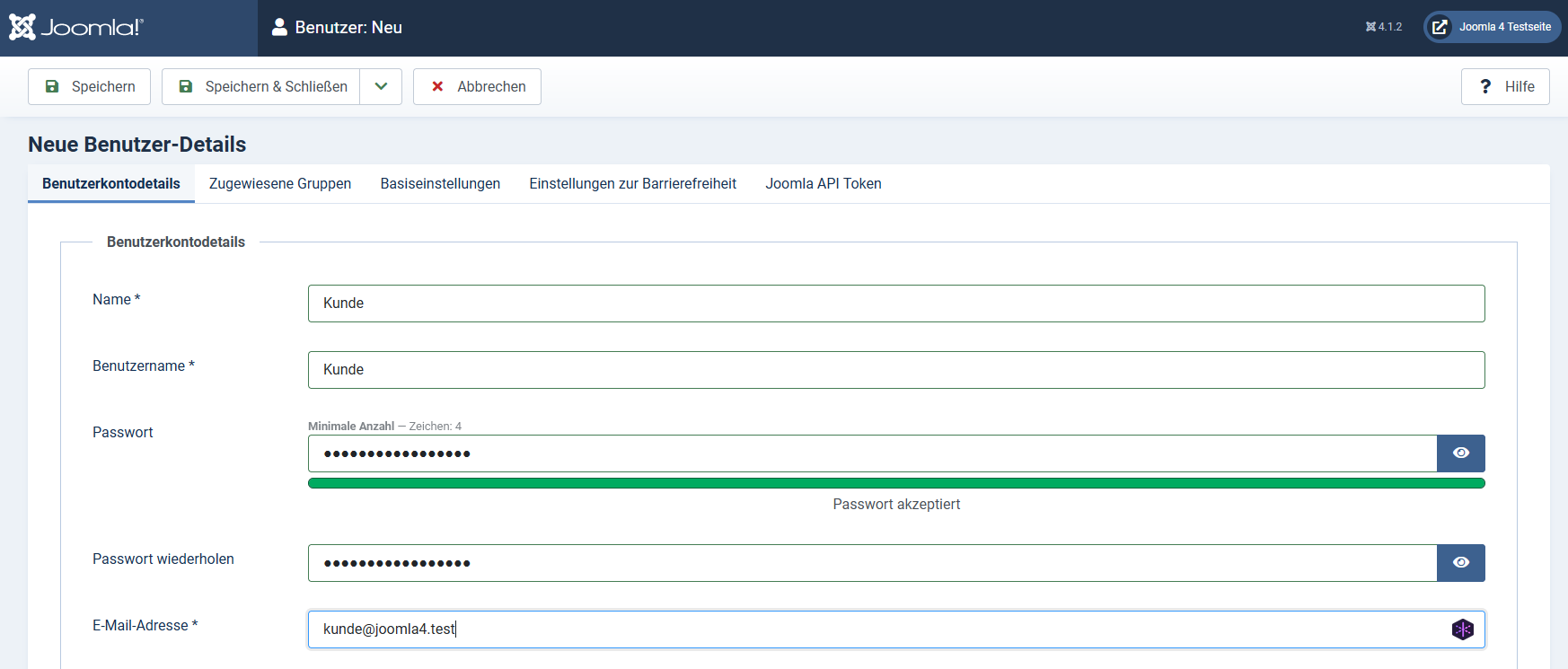The width and height of the screenshot is (1568, 669).
Task: Click the question mark Hilfe icon
Action: pos(1485,86)
